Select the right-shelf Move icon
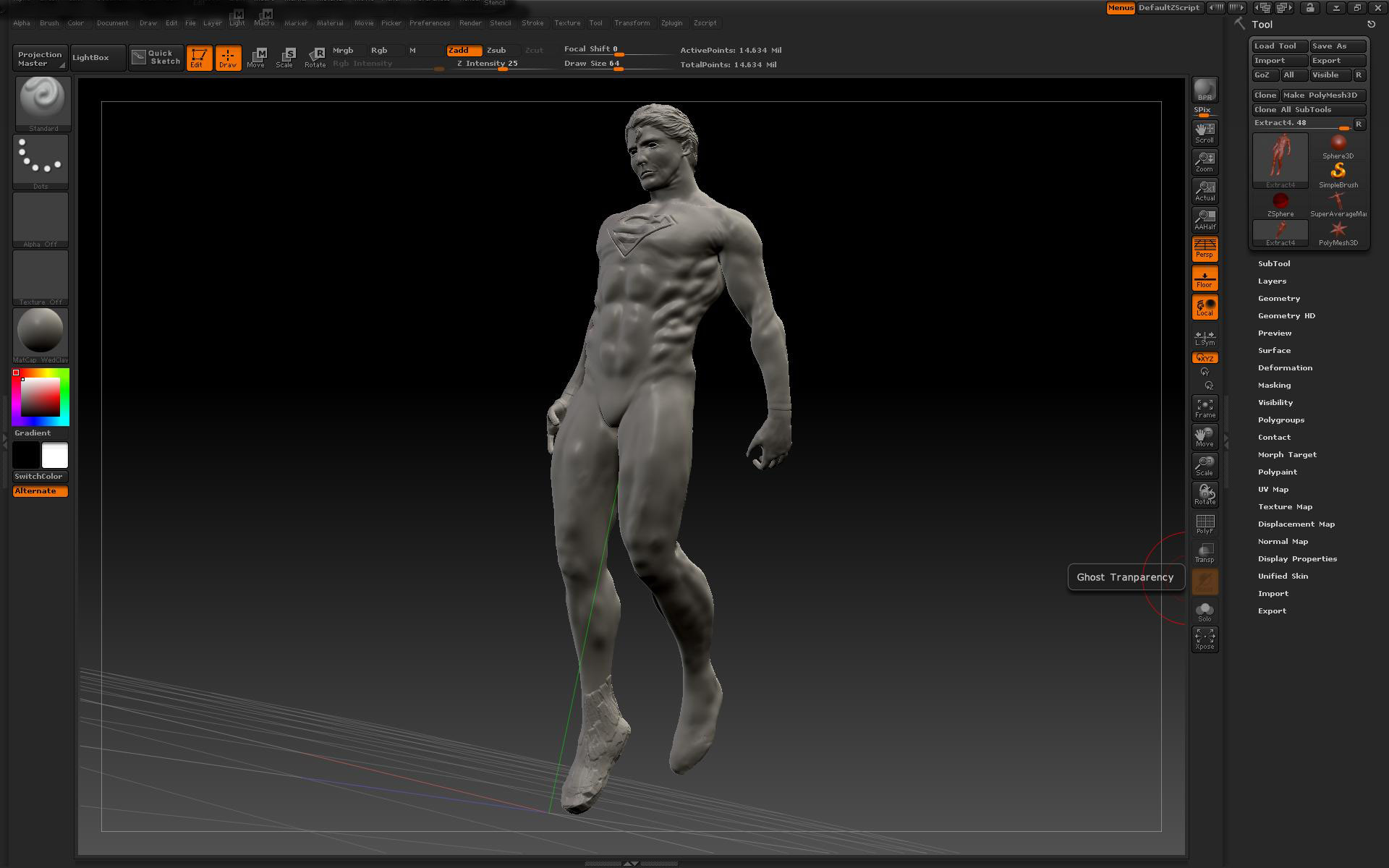This screenshot has height=868, width=1389. [x=1205, y=437]
